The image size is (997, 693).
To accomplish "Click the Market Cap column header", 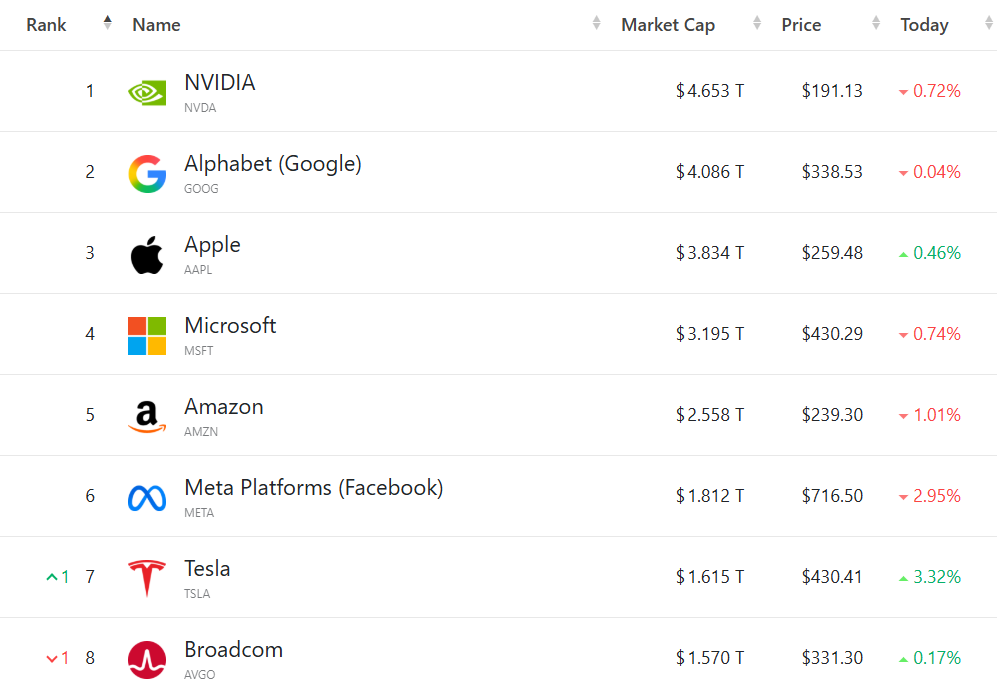I will coord(668,25).
